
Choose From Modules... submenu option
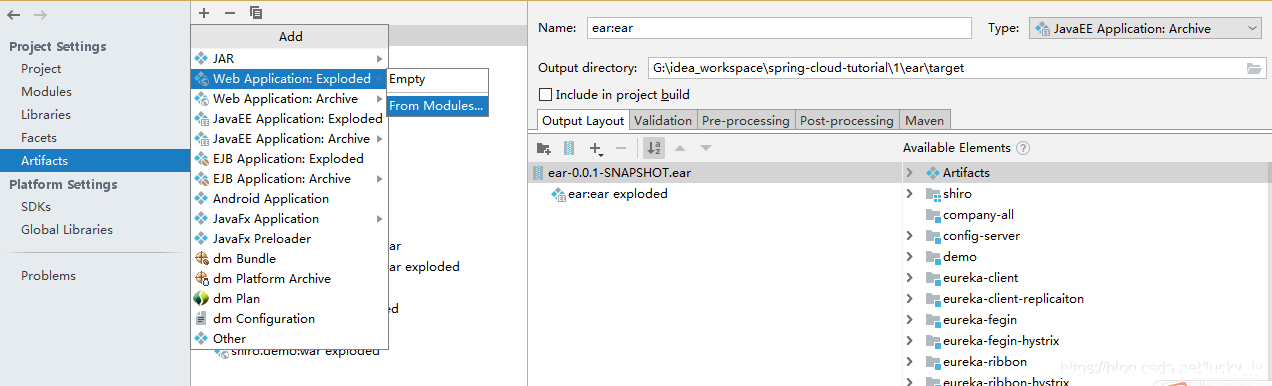tap(436, 105)
